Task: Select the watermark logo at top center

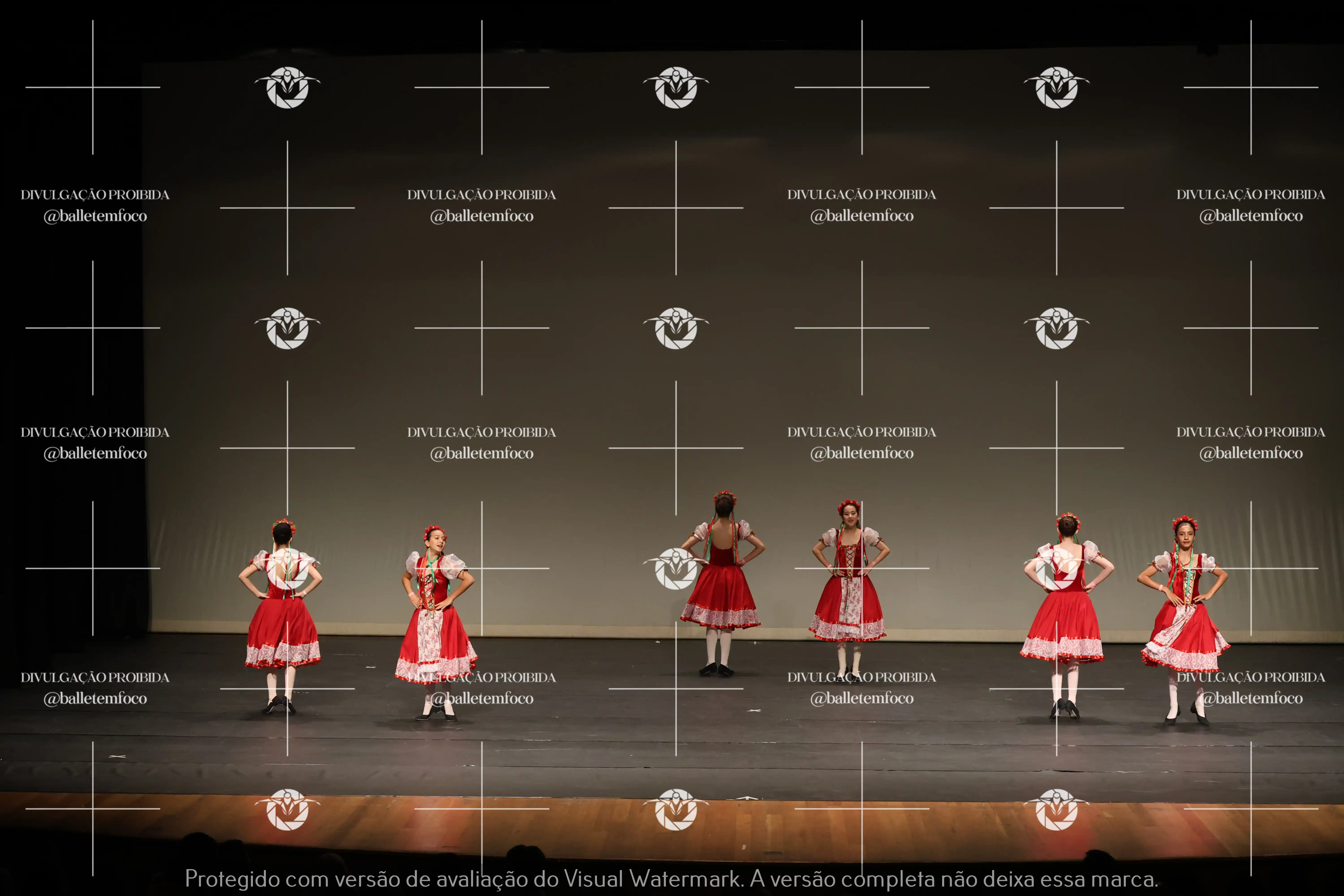Action: [675, 87]
